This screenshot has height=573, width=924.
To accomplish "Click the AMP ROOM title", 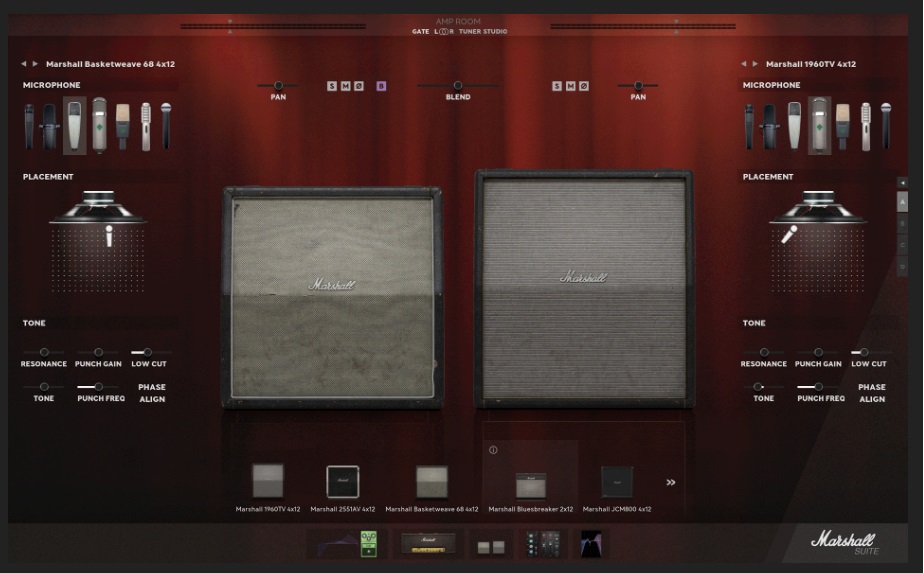I will click(458, 21).
